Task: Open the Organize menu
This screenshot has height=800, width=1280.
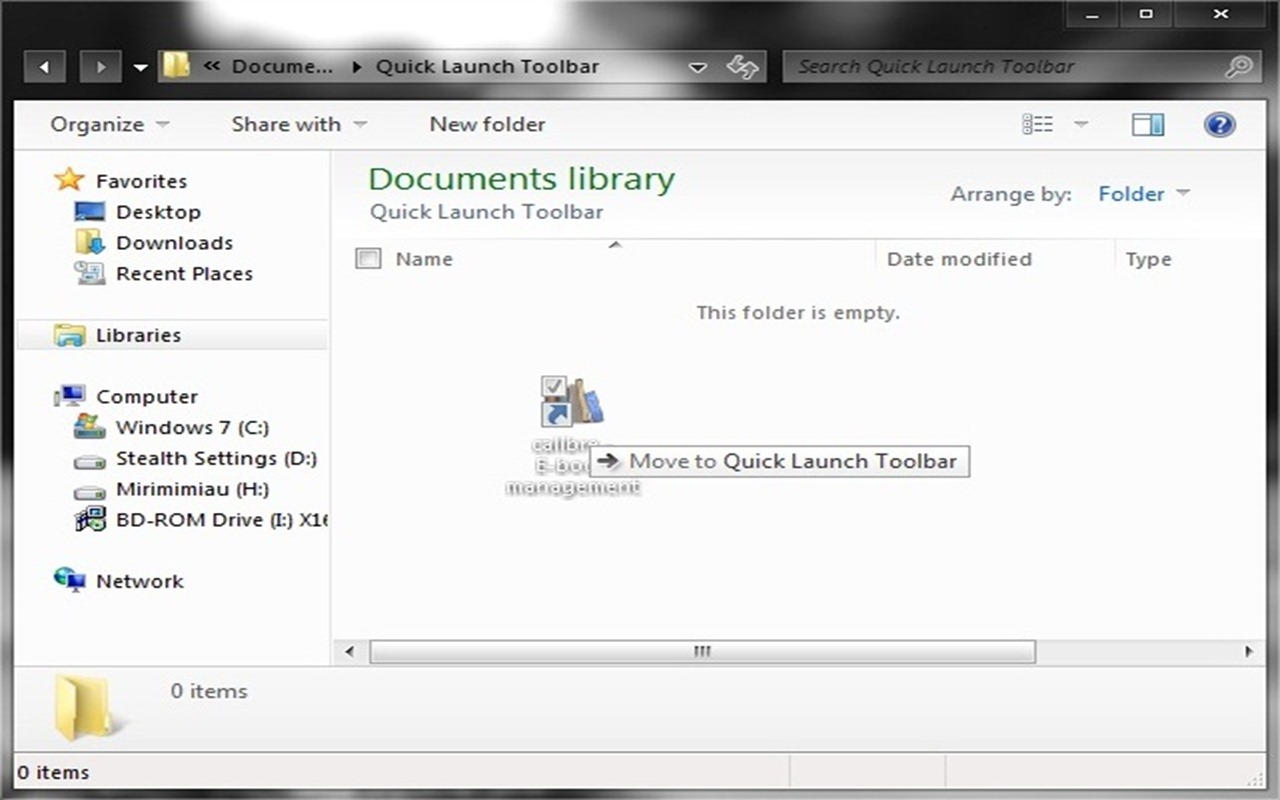Action: 110,124
